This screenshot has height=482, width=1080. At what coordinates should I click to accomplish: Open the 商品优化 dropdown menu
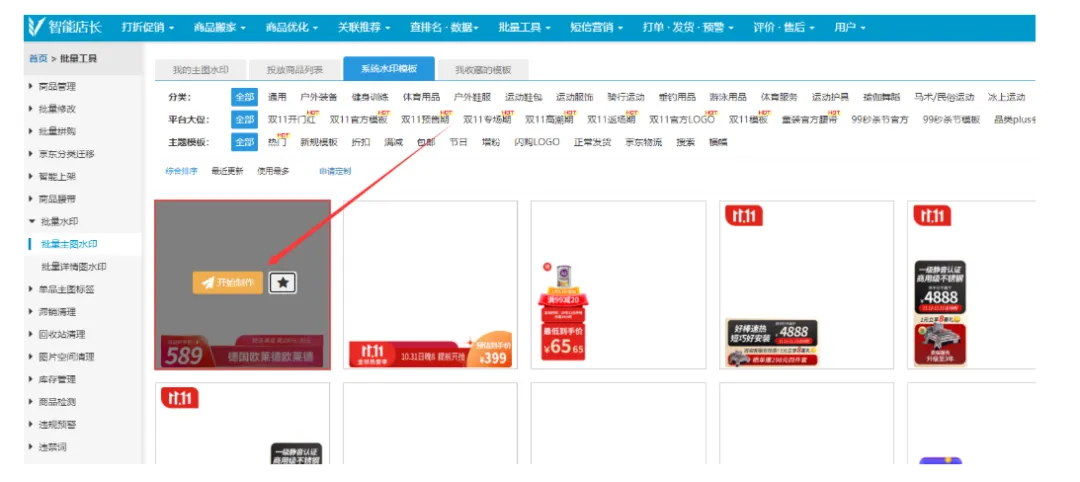pyautogui.click(x=291, y=28)
